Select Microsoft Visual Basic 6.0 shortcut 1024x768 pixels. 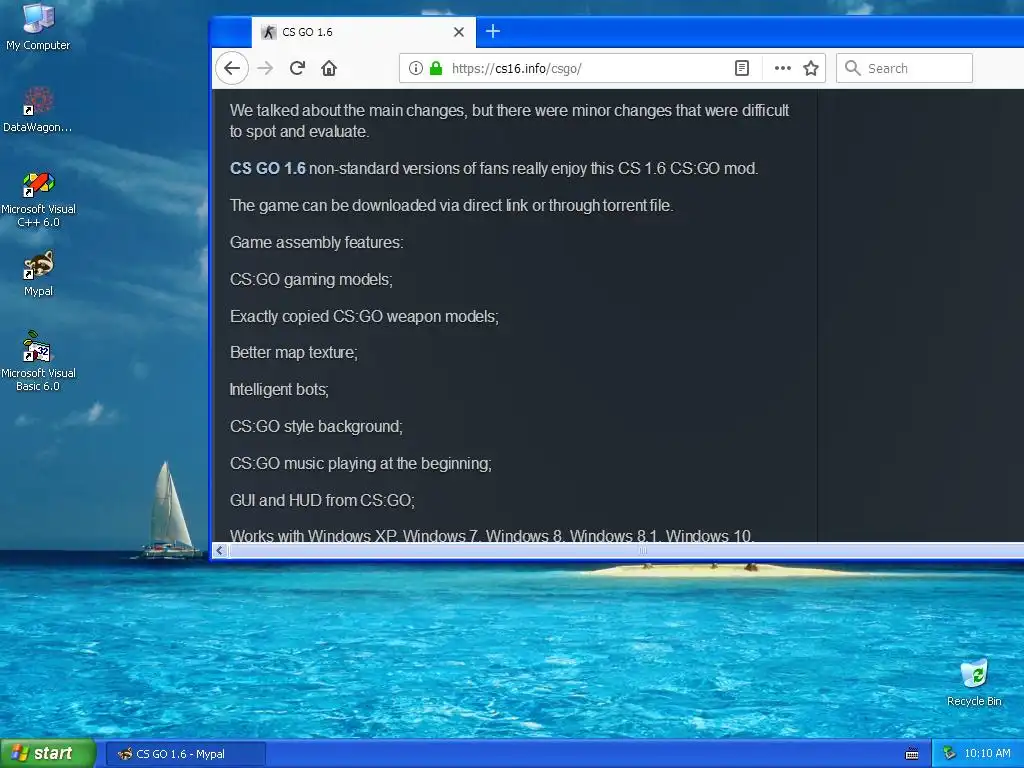(x=38, y=361)
